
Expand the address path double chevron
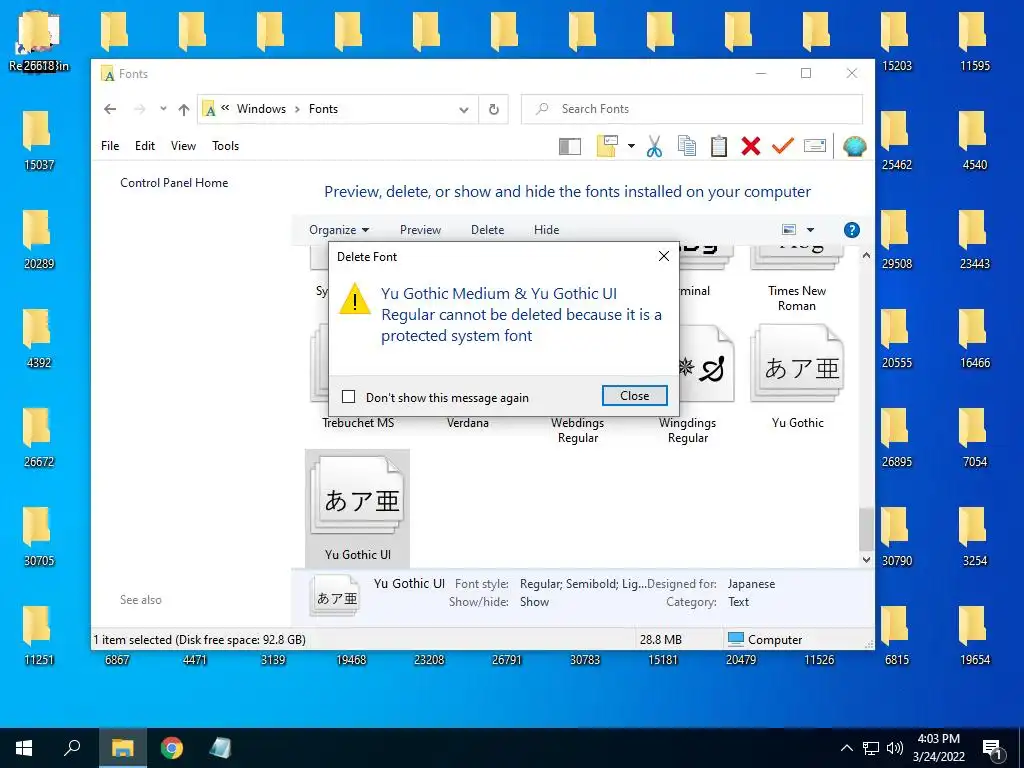(225, 108)
